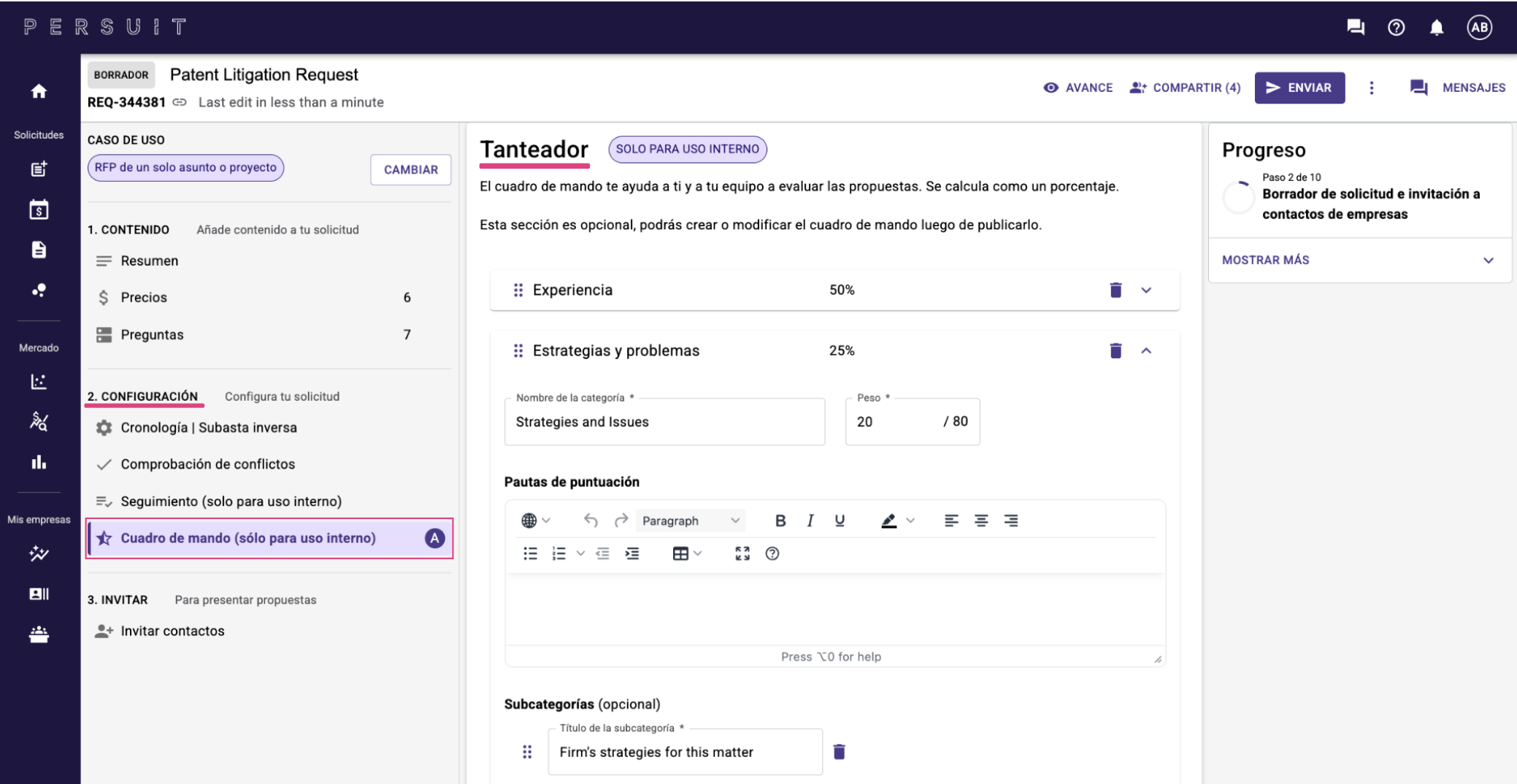
Task: Open numbered list style dropdown arrow
Action: [x=580, y=553]
